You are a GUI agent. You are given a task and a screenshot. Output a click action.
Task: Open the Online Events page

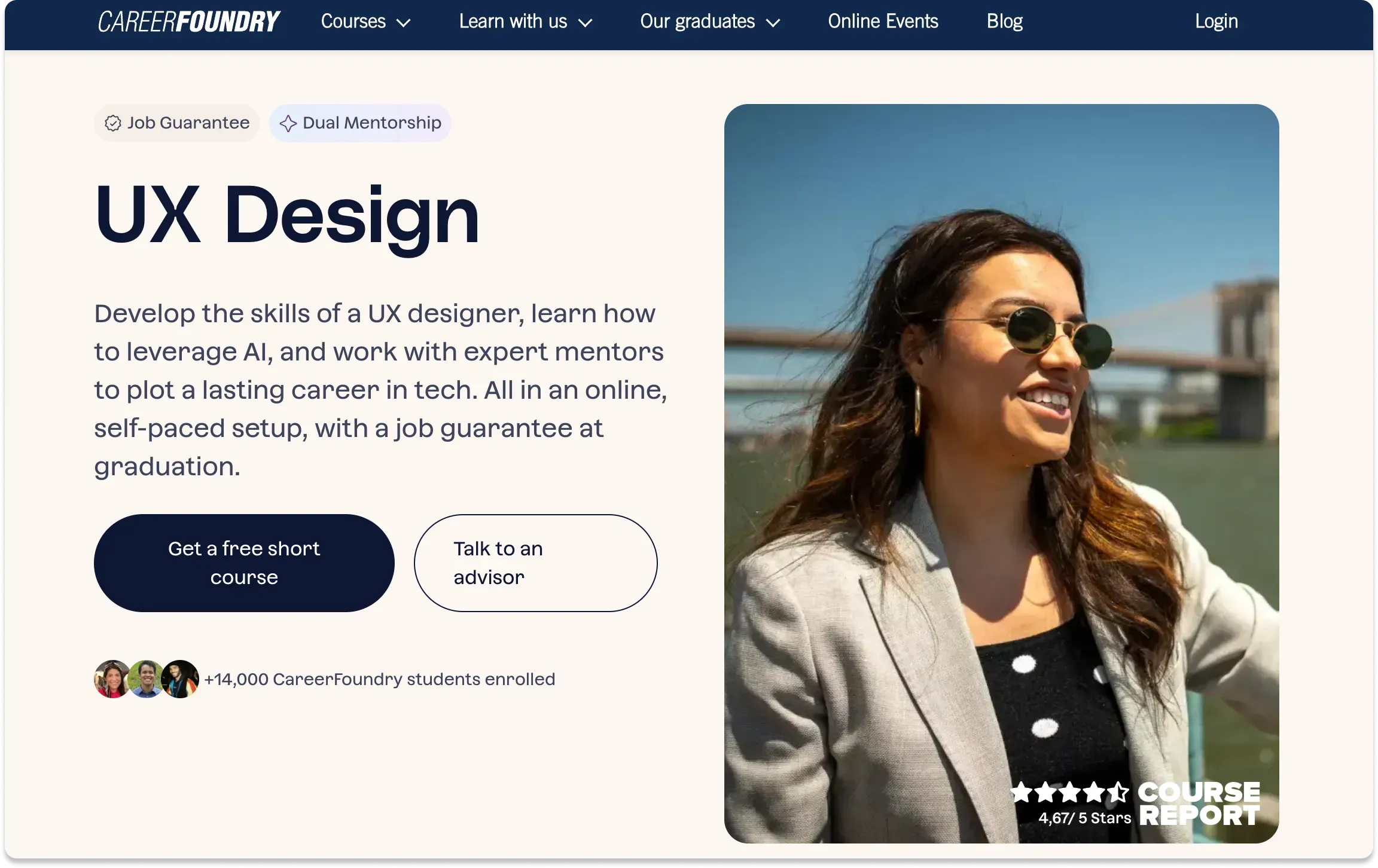pos(883,21)
